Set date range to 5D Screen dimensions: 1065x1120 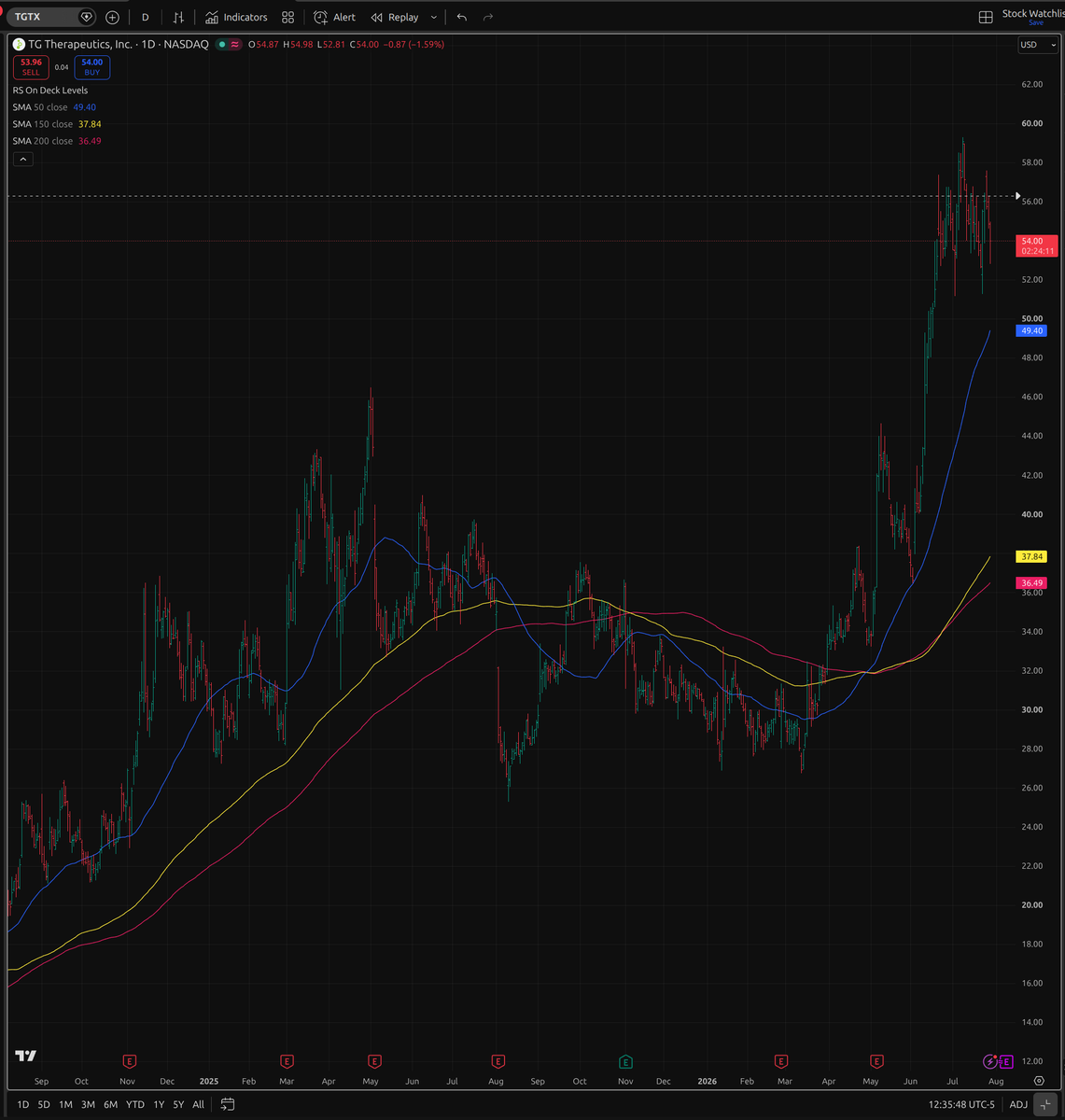44,1104
